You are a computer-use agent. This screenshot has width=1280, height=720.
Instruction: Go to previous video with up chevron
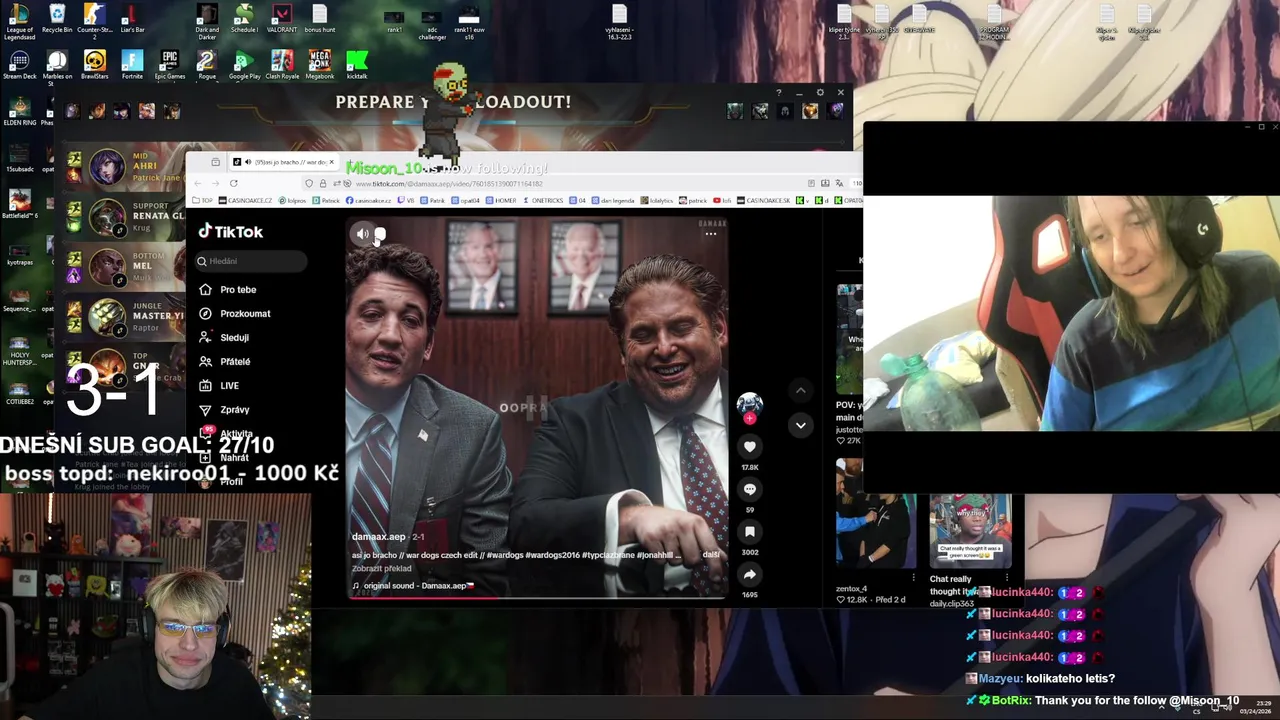click(800, 390)
